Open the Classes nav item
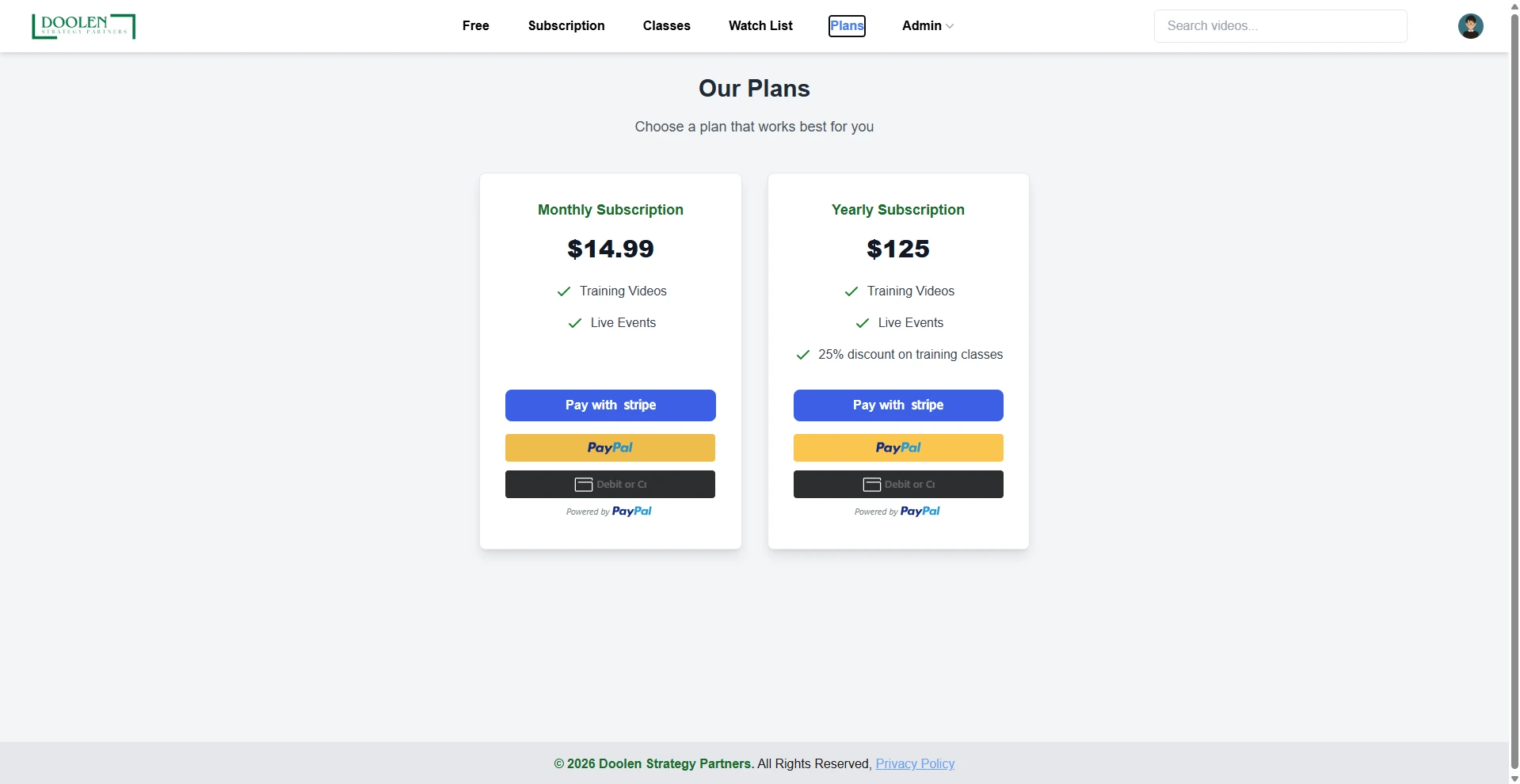This screenshot has width=1520, height=784. click(667, 26)
